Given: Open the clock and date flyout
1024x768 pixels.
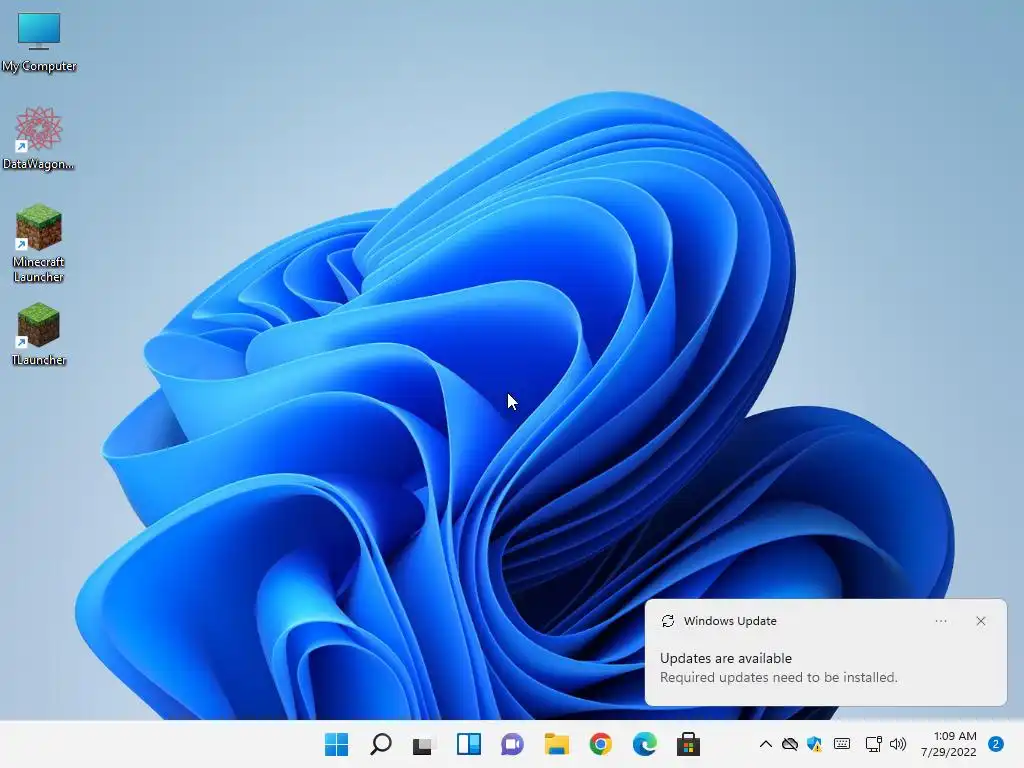Looking at the screenshot, I should [949, 744].
